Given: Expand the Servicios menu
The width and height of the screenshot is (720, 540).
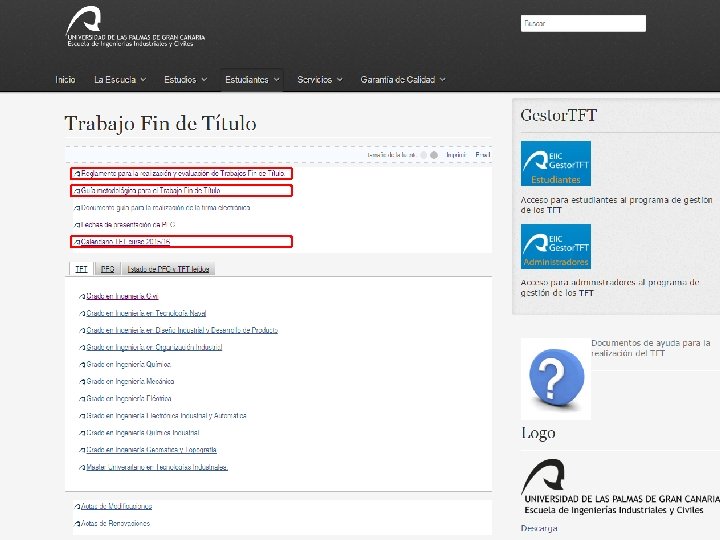Looking at the screenshot, I should [320, 79].
